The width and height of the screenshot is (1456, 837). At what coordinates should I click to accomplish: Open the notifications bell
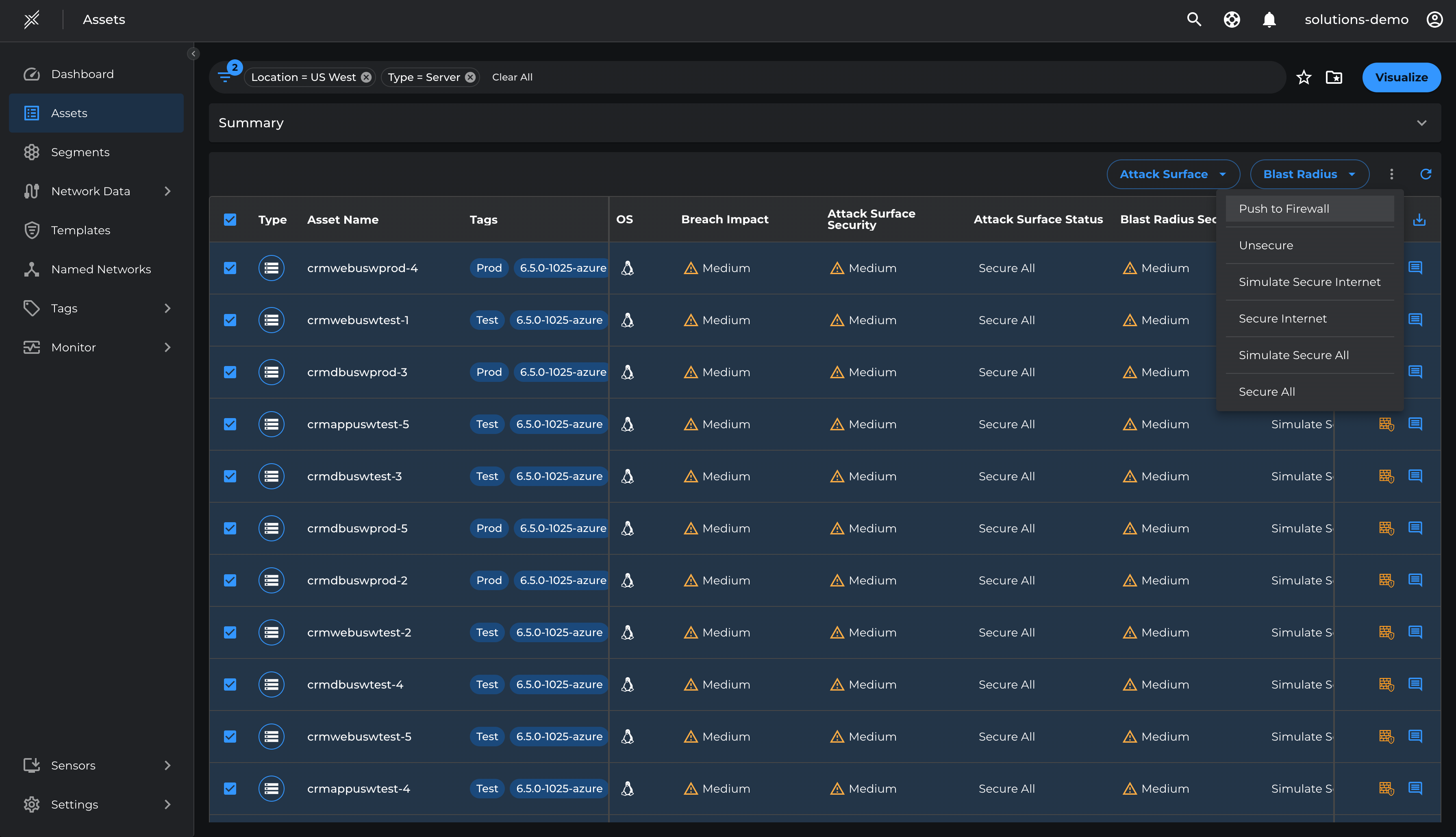coord(1269,20)
